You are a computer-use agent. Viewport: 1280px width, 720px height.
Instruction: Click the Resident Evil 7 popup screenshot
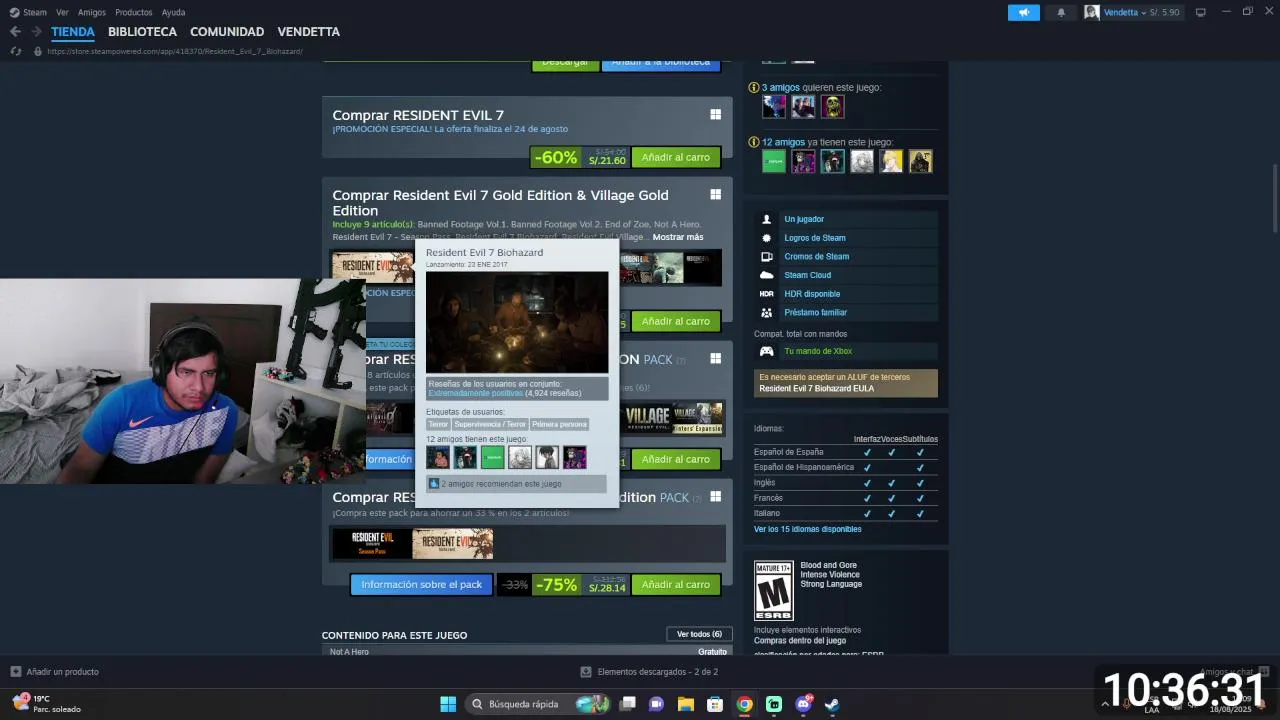pyautogui.click(x=517, y=322)
